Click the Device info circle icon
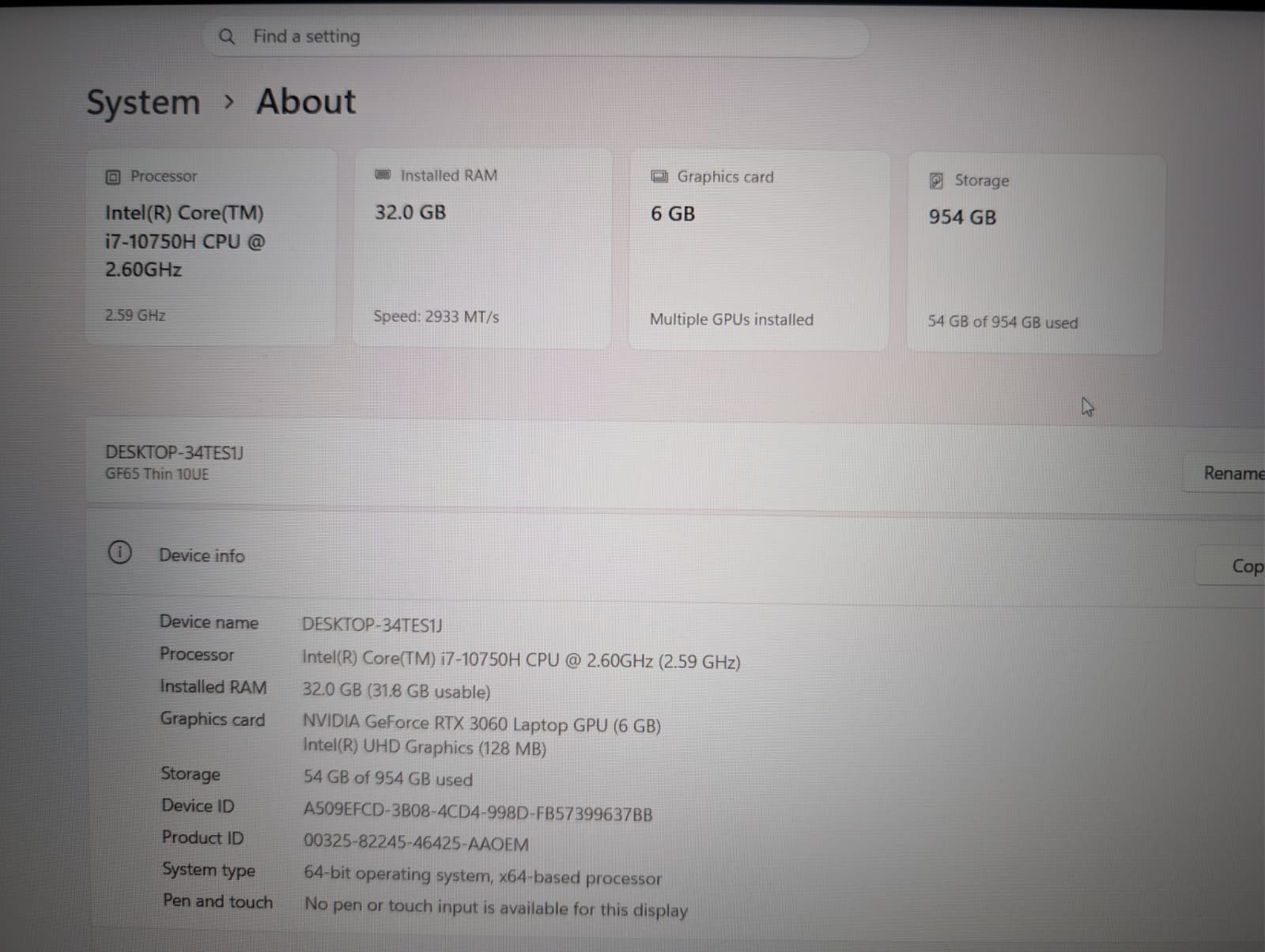Image resolution: width=1265 pixels, height=952 pixels. (119, 552)
